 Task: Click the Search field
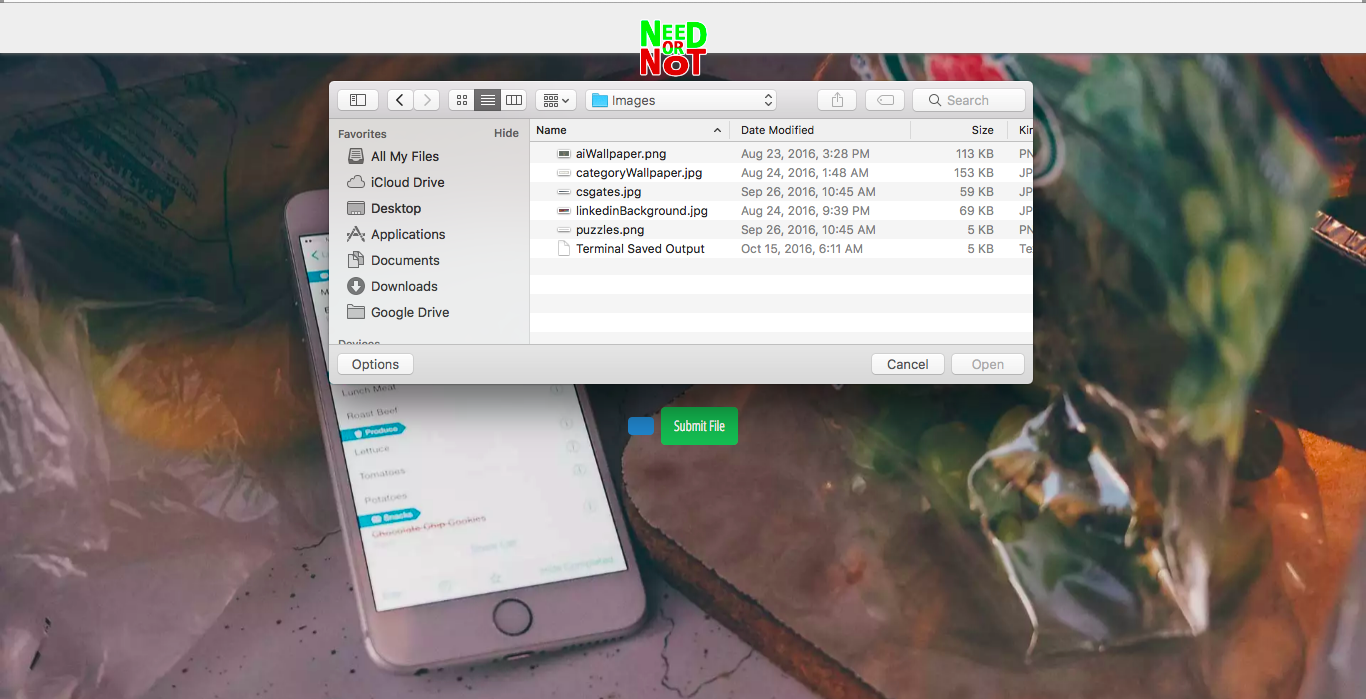[969, 100]
